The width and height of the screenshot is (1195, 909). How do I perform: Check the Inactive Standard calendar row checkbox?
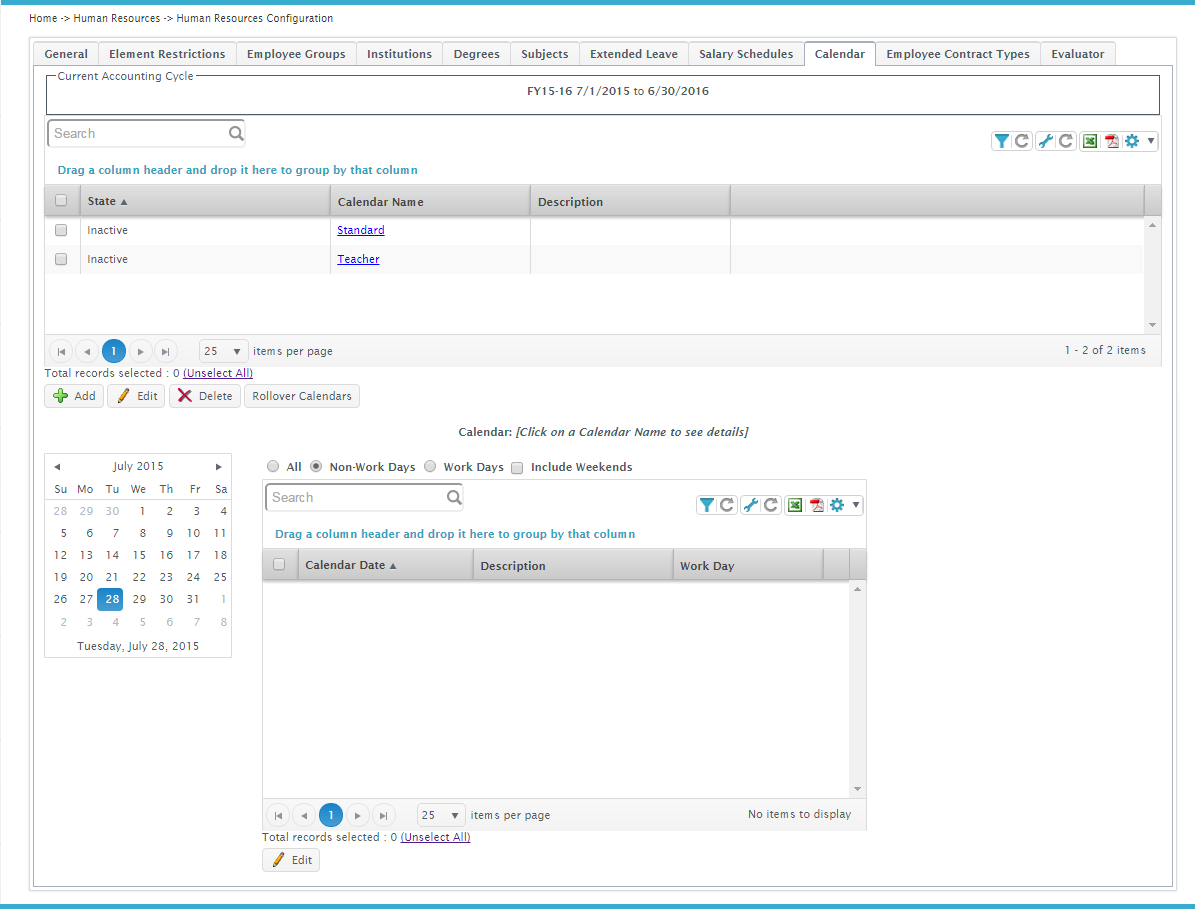[61, 230]
